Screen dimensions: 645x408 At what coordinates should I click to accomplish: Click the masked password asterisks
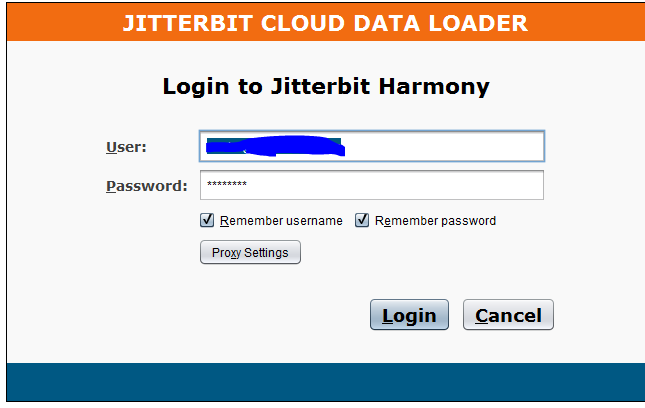tap(227, 186)
